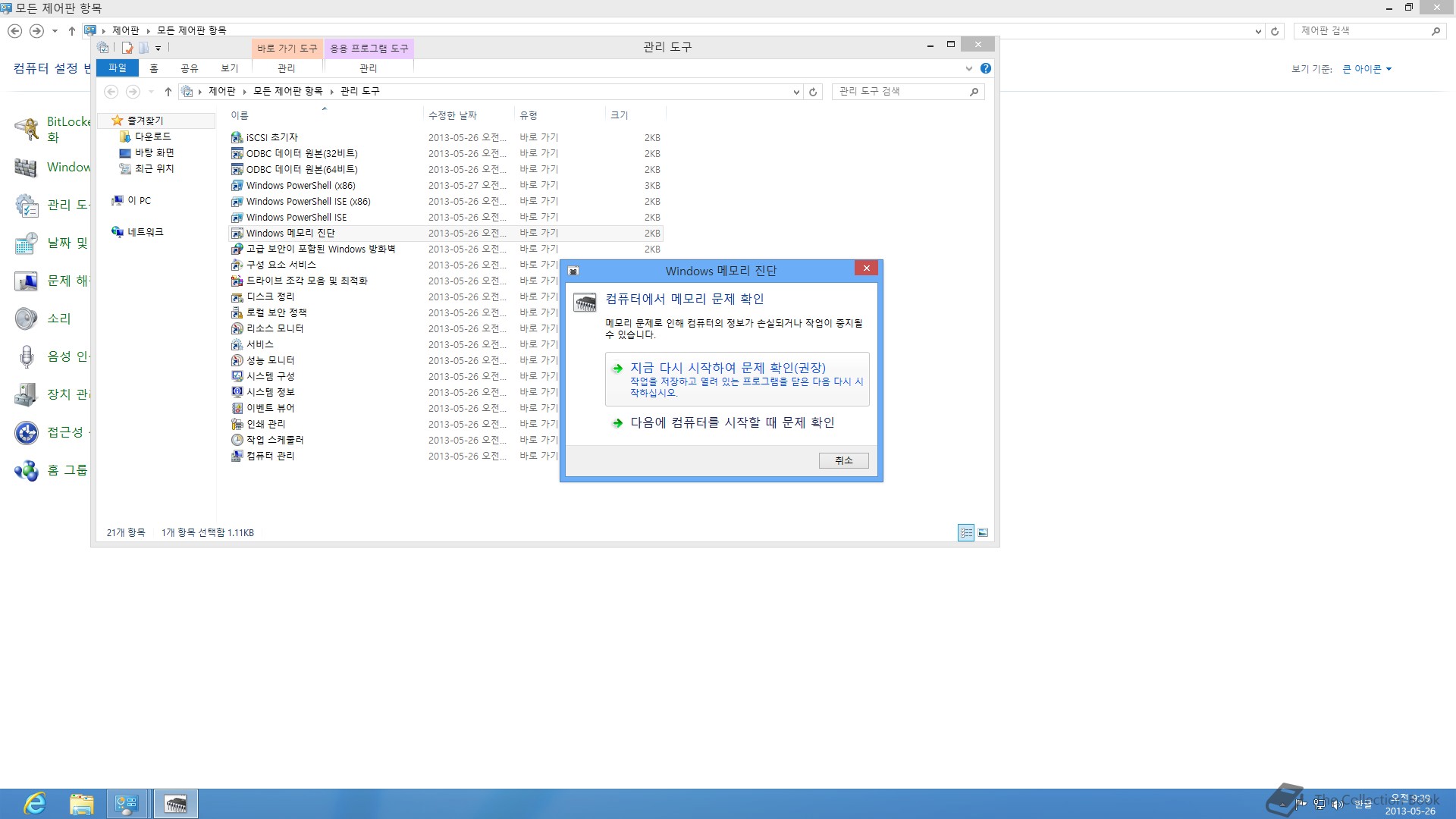This screenshot has width=1456, height=819.
Task: Select 최근 위치 in the navigation pane
Action: (x=154, y=168)
